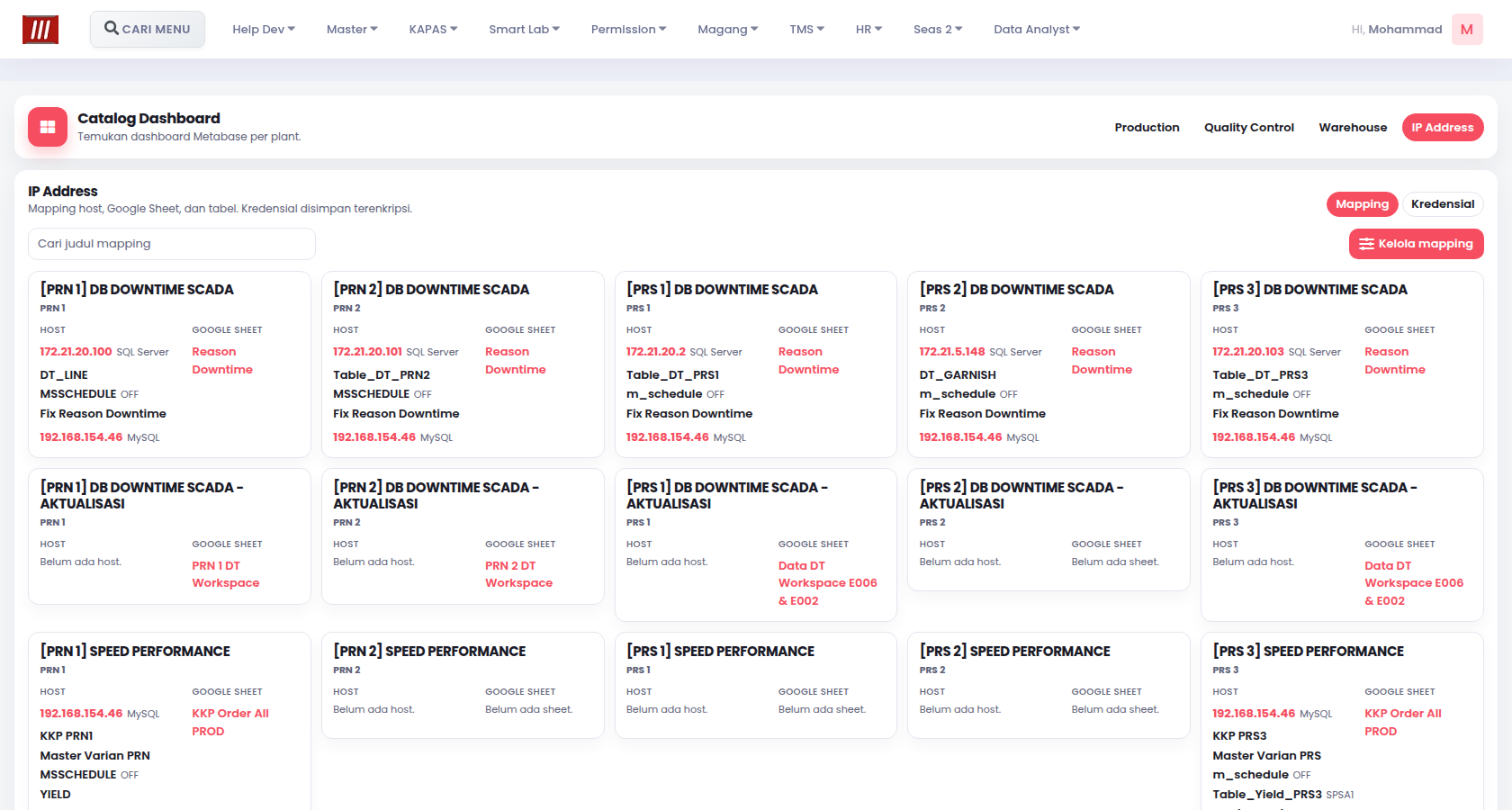
Task: Click Master Varian PRS entry
Action: click(1266, 756)
